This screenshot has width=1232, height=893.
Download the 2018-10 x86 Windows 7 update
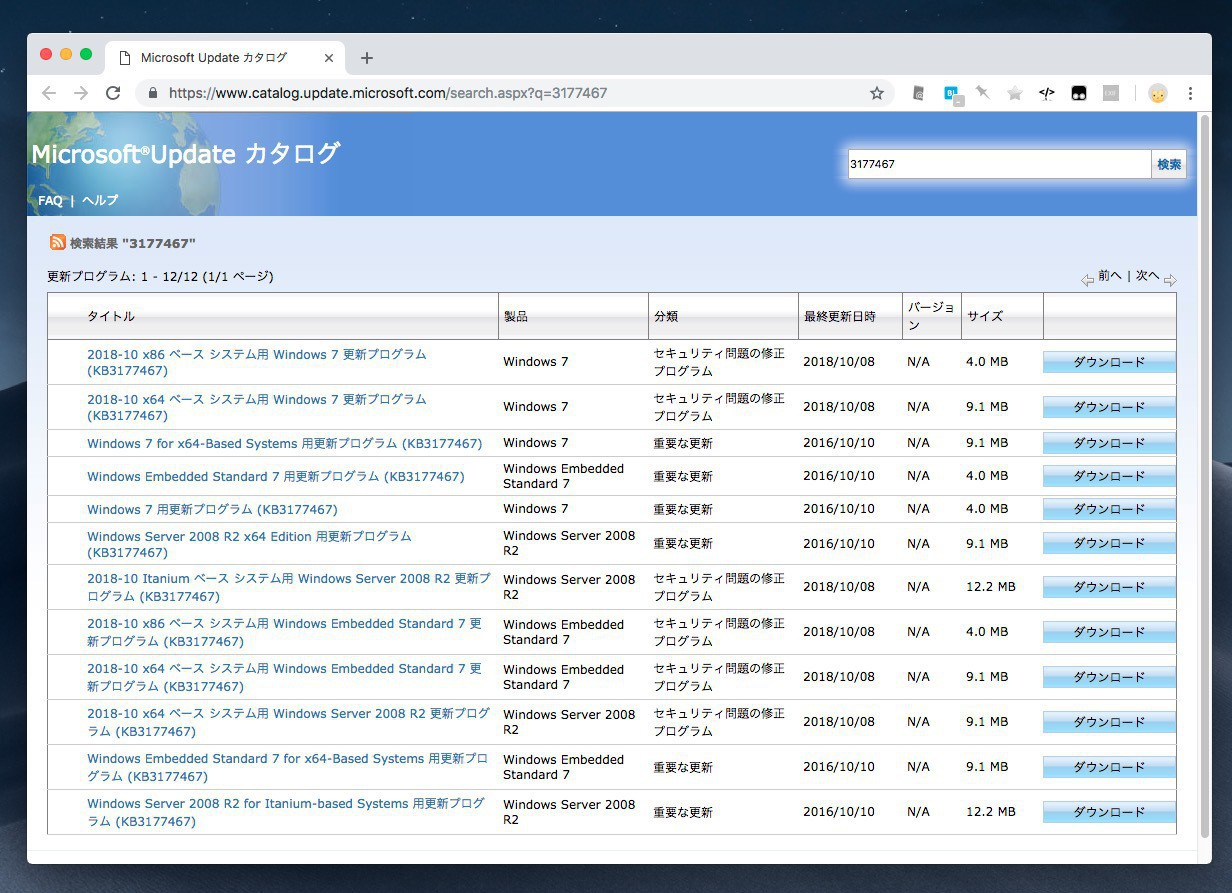(x=1108, y=362)
